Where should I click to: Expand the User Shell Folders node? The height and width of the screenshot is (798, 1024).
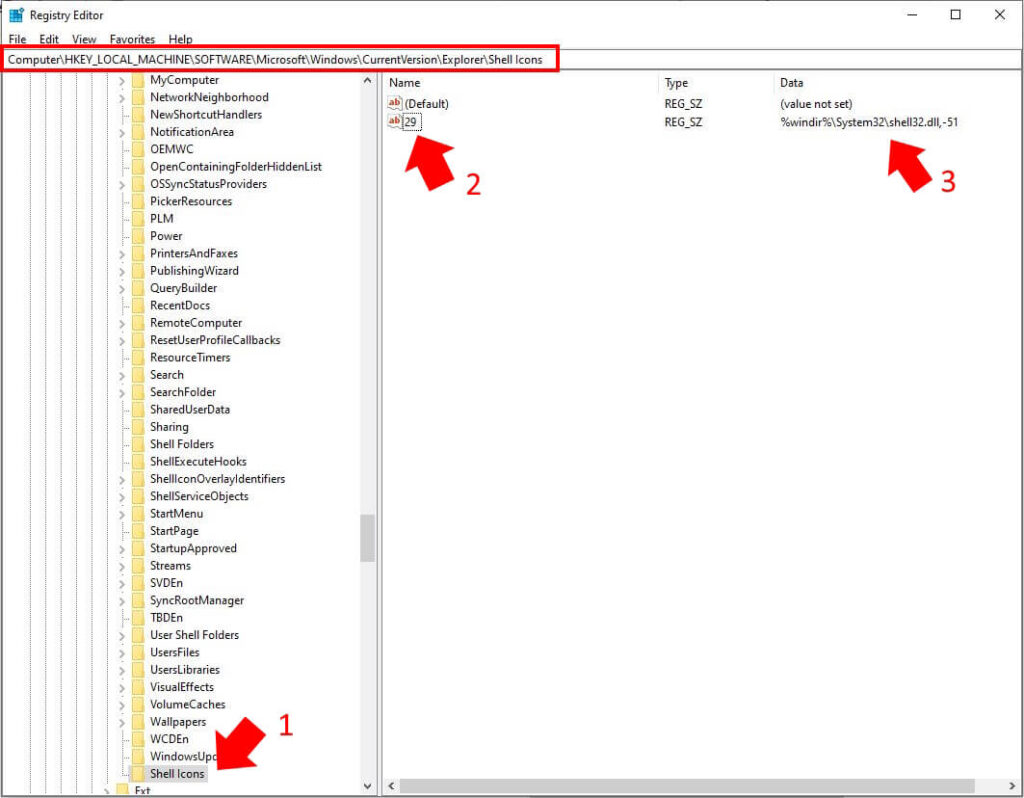coord(122,635)
